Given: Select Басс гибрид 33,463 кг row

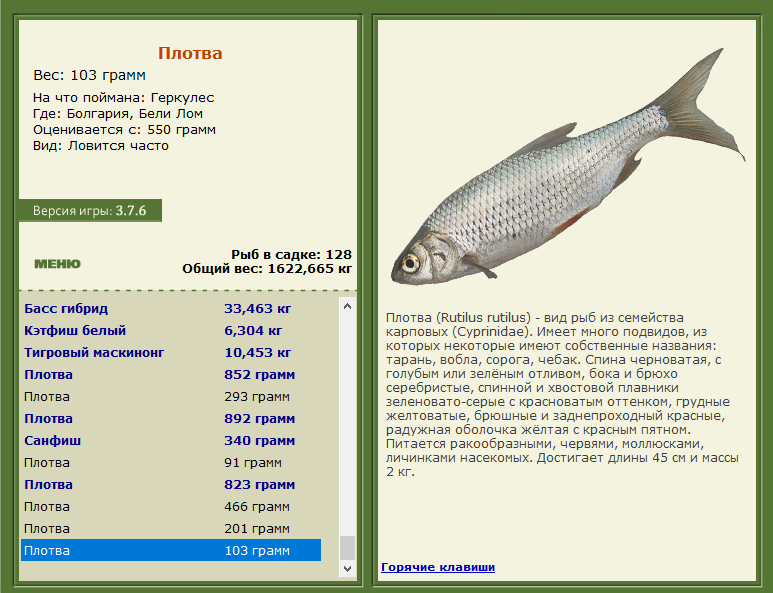Looking at the screenshot, I should click(171, 309).
